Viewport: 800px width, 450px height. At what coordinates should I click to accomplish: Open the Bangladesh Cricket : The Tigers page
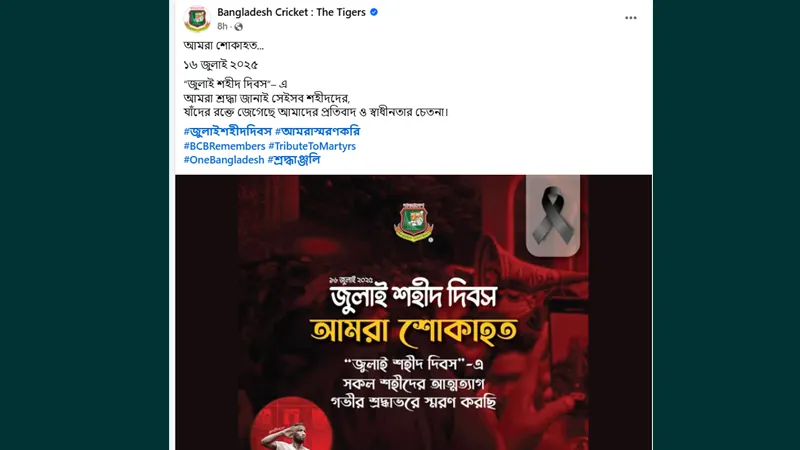coord(291,12)
